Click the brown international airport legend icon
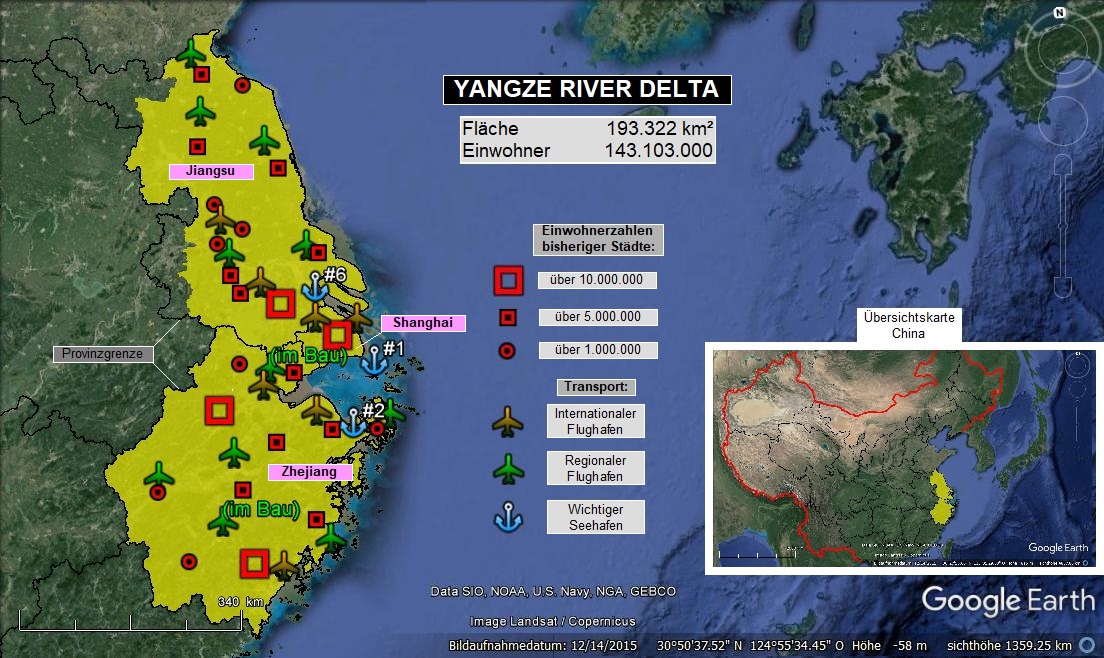The width and height of the screenshot is (1104, 658). point(508,423)
